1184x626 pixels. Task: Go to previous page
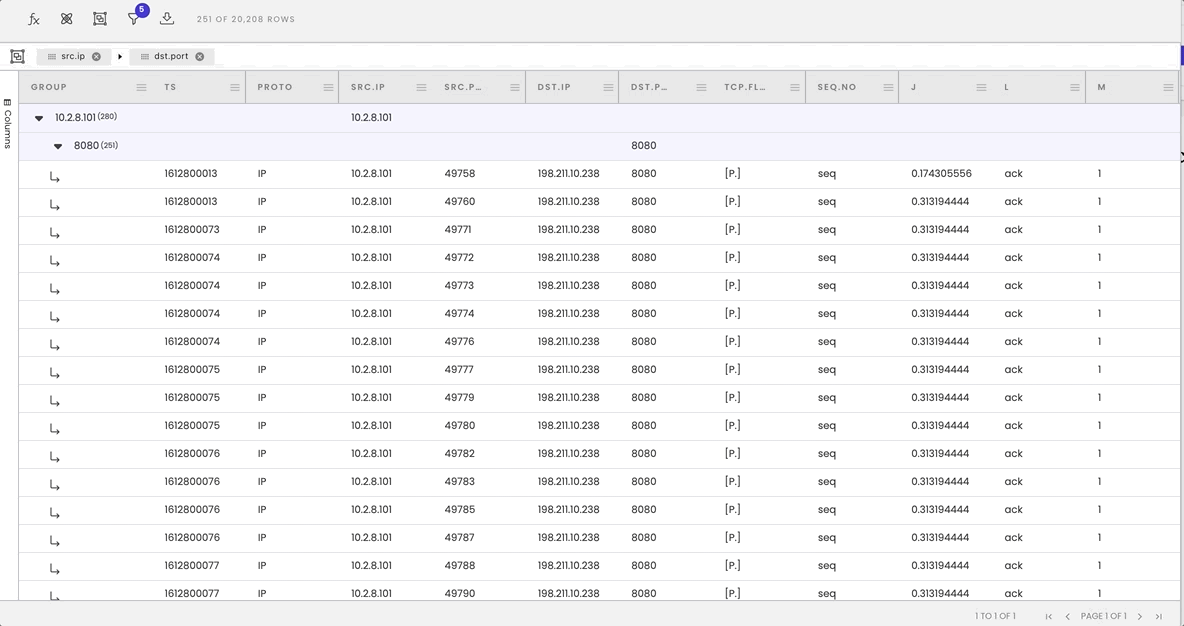click(1068, 617)
